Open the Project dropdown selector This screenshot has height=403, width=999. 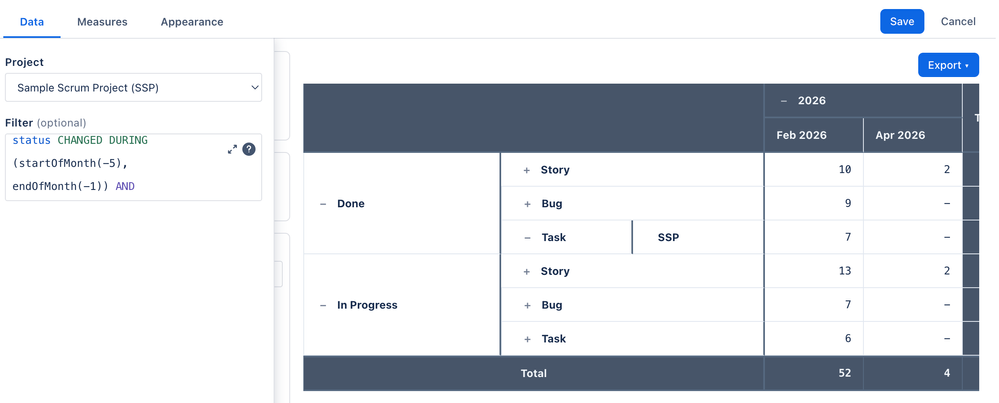(133, 87)
